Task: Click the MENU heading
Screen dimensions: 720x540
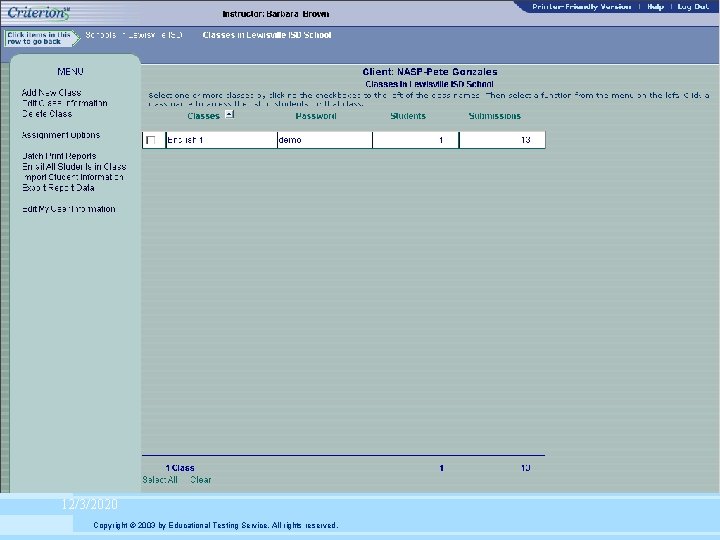Action: (x=70, y=72)
